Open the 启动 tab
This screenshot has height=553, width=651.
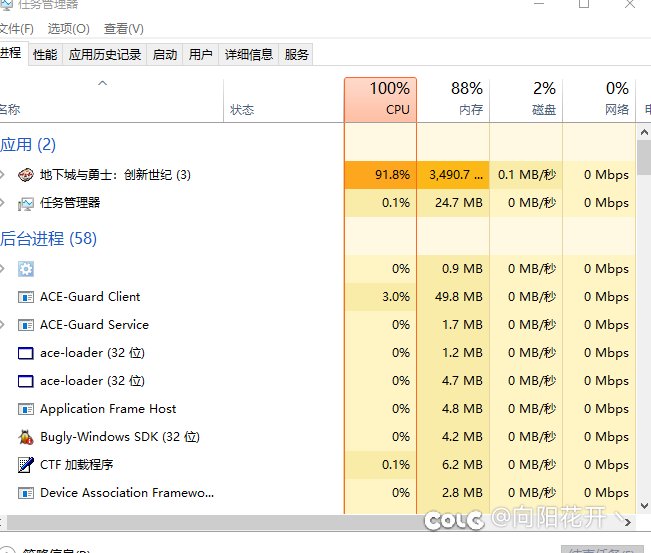[x=164, y=55]
